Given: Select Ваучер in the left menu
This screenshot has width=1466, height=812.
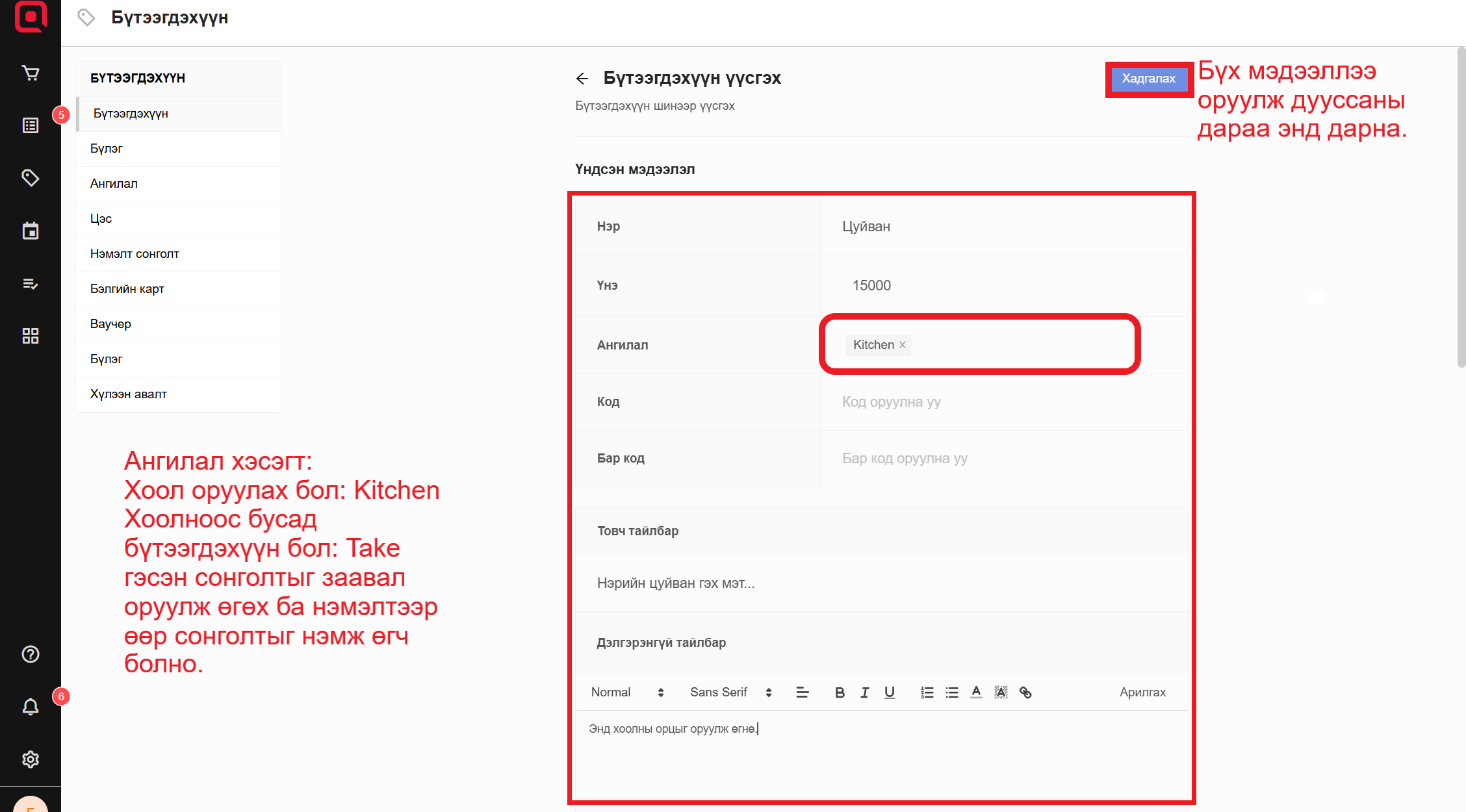Looking at the screenshot, I should click(x=110, y=324).
